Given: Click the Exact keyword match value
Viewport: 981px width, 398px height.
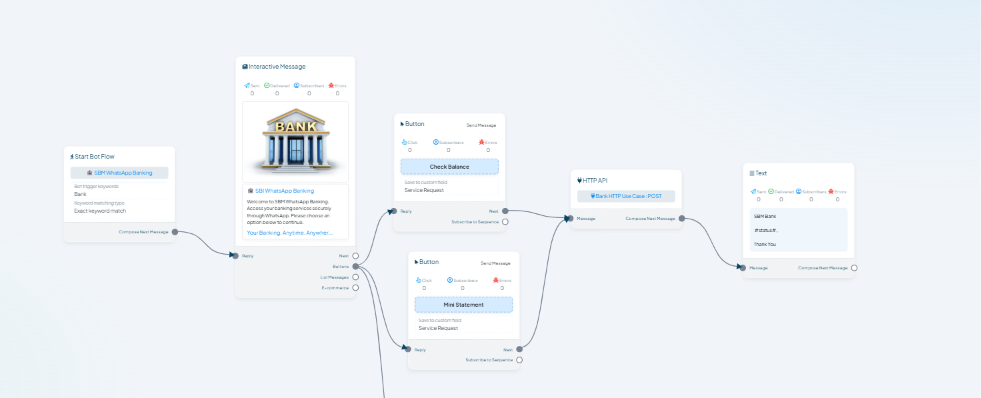Looking at the screenshot, I should click(x=100, y=211).
